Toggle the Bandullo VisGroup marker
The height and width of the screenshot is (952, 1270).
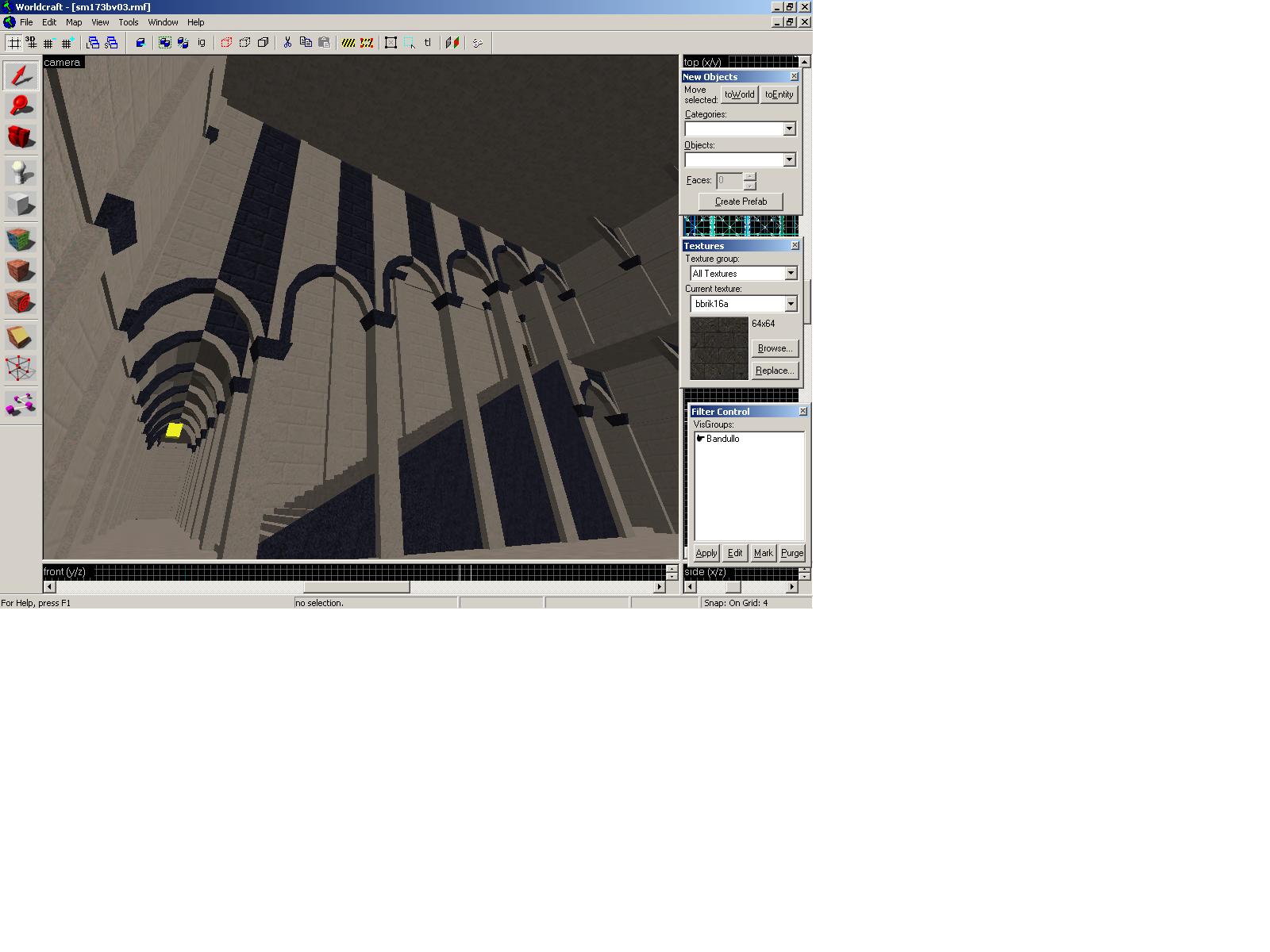click(701, 439)
